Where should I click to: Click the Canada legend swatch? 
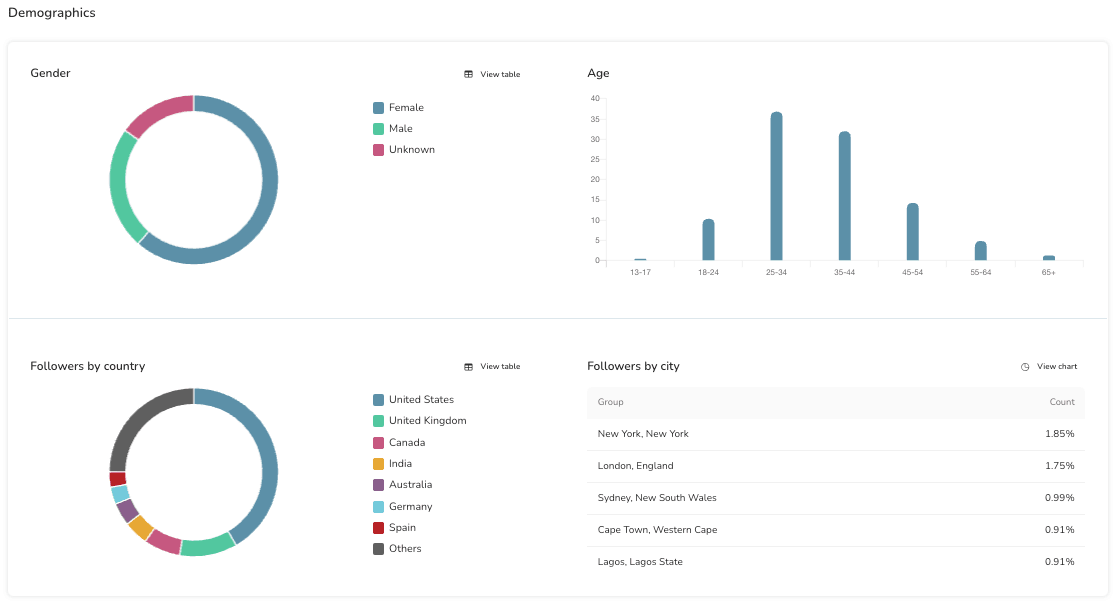click(378, 443)
